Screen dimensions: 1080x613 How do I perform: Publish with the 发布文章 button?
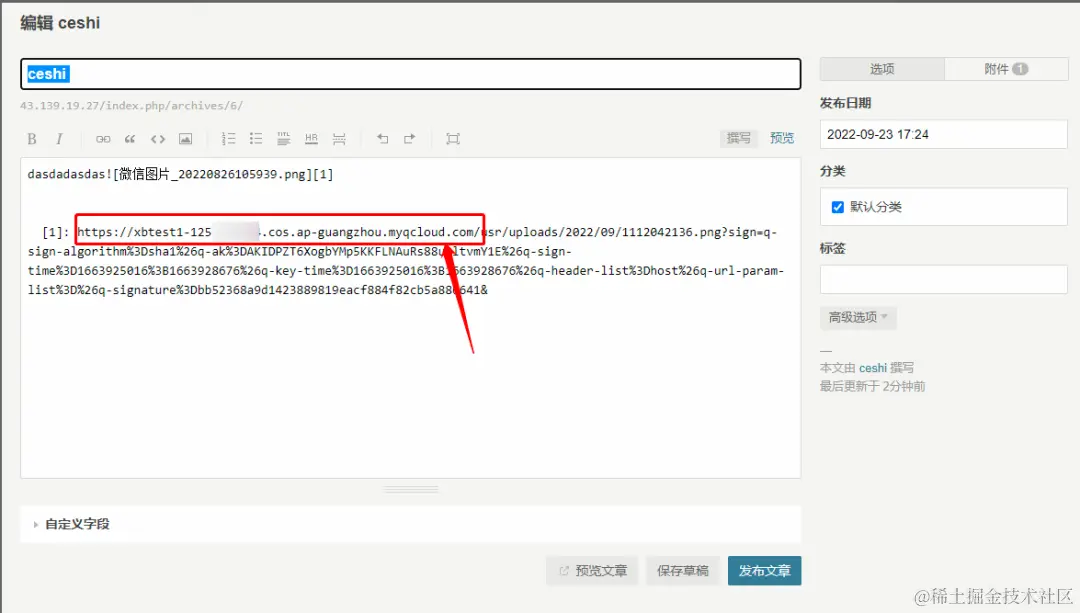click(x=765, y=571)
